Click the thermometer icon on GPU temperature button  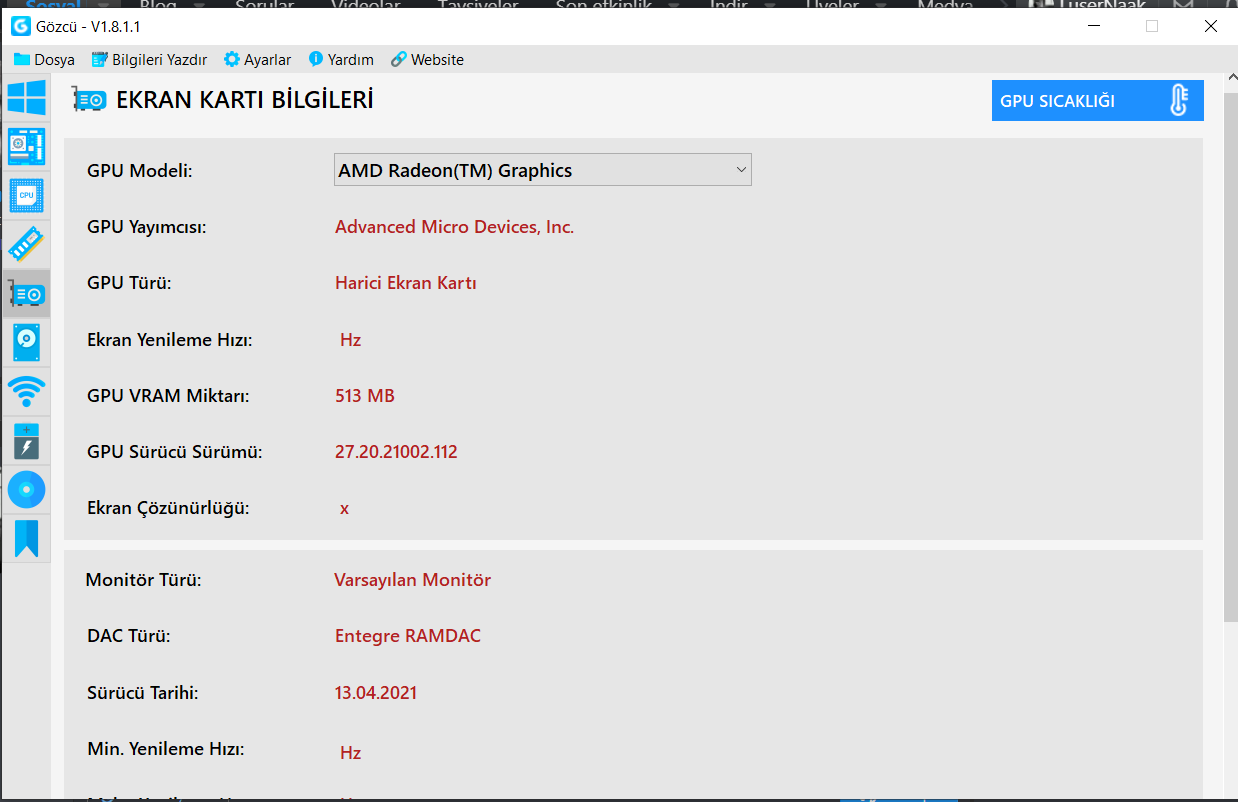pos(1178,100)
